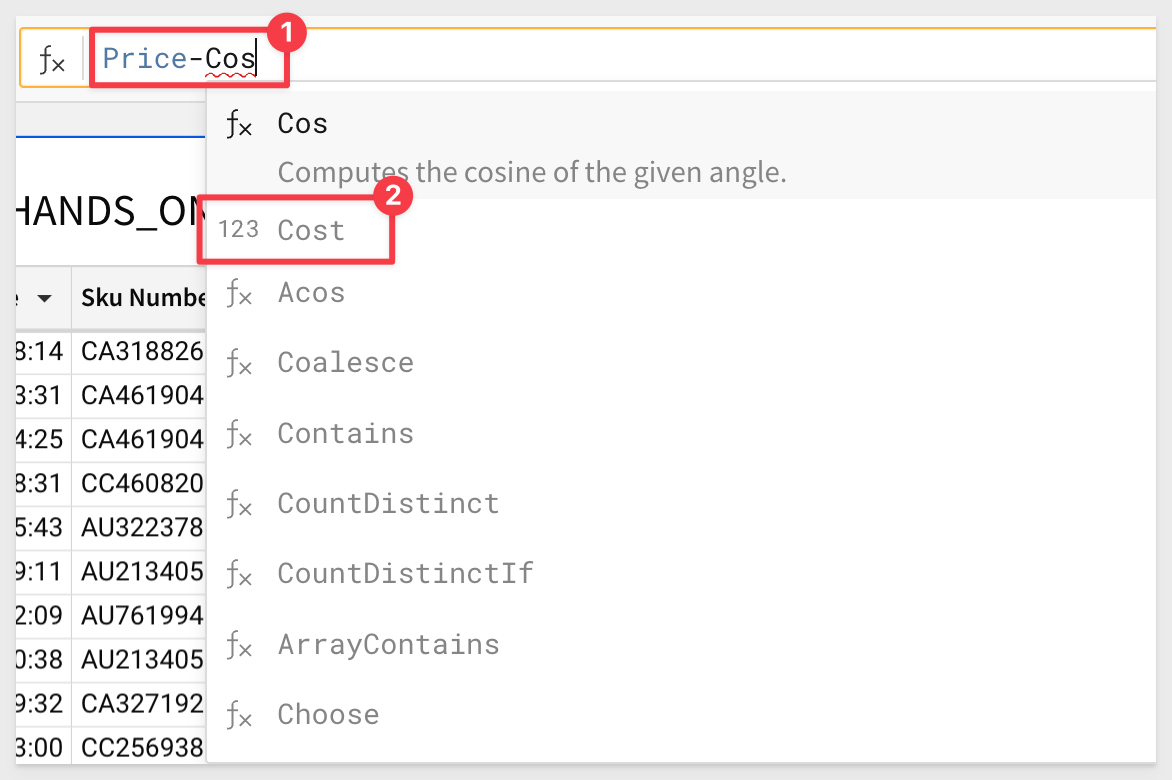Click the fx icon next to CountDistinct
This screenshot has height=780, width=1172.
[x=239, y=504]
